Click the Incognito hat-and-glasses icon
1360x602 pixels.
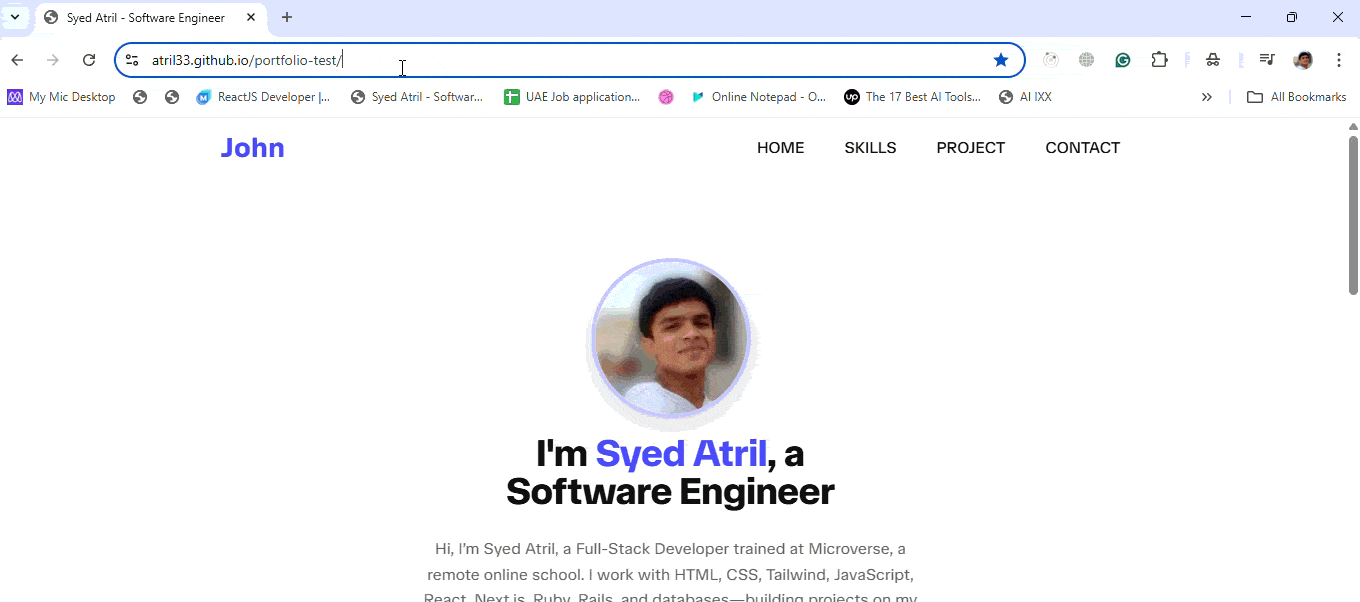click(1213, 60)
